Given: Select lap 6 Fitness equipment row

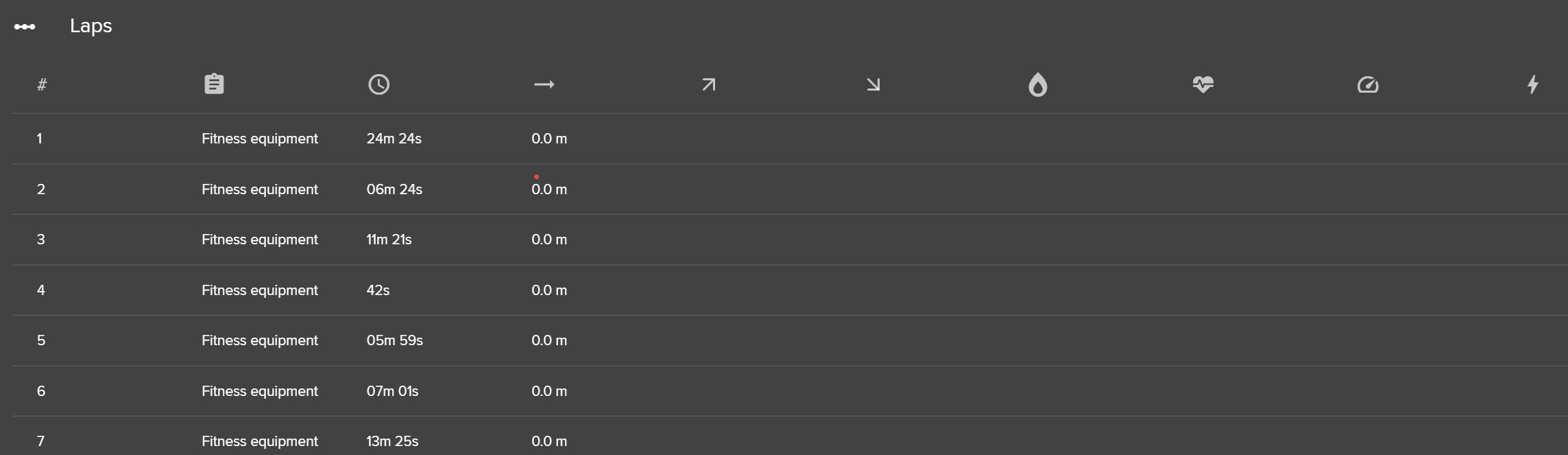Looking at the screenshot, I should [x=790, y=391].
